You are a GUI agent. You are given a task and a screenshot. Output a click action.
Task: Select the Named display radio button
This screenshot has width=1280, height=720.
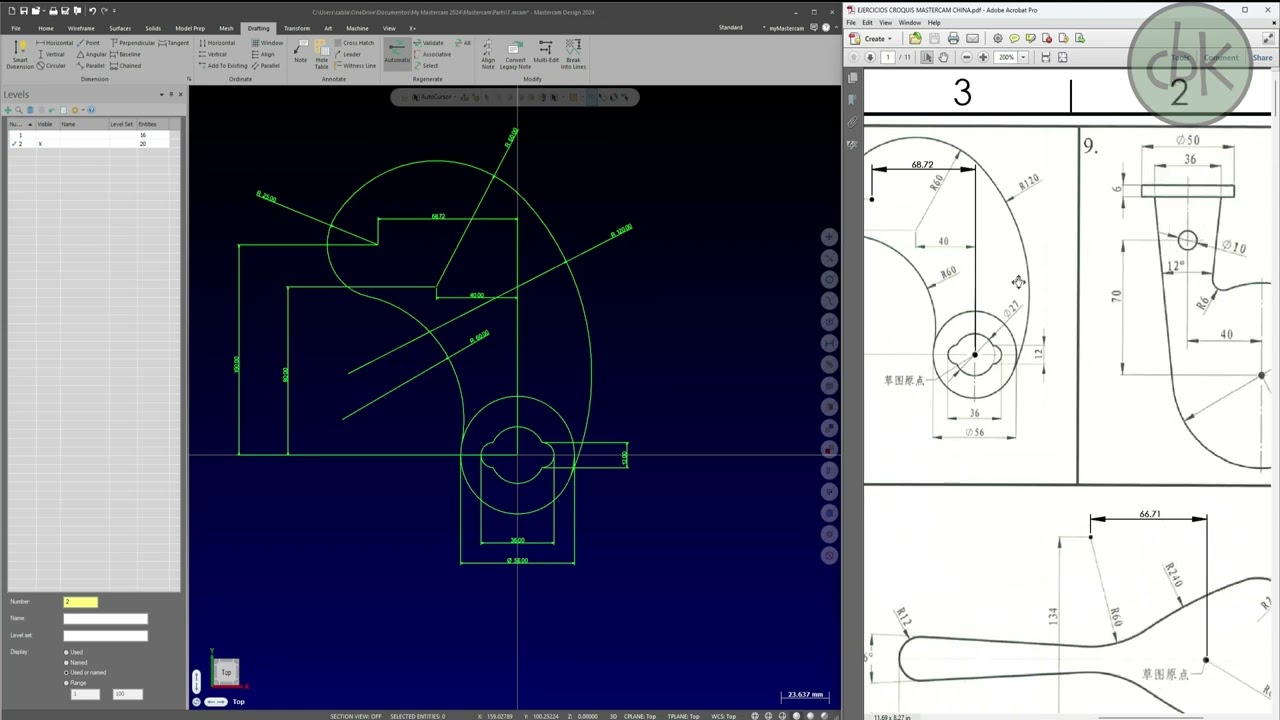67,663
